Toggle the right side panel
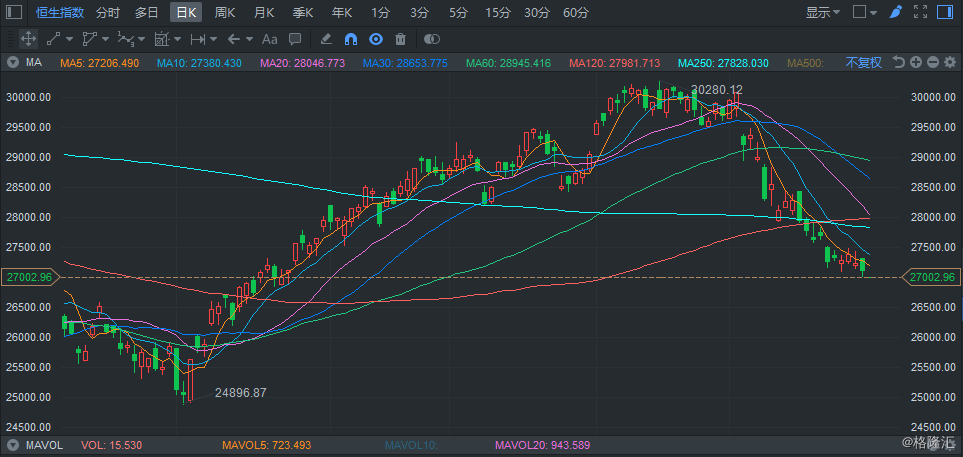 click(x=946, y=12)
